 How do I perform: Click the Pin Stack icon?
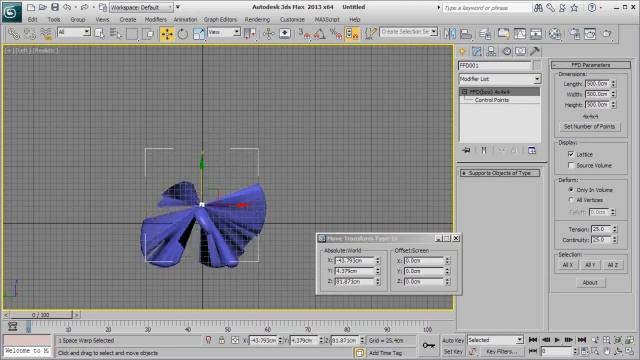(x=466, y=150)
